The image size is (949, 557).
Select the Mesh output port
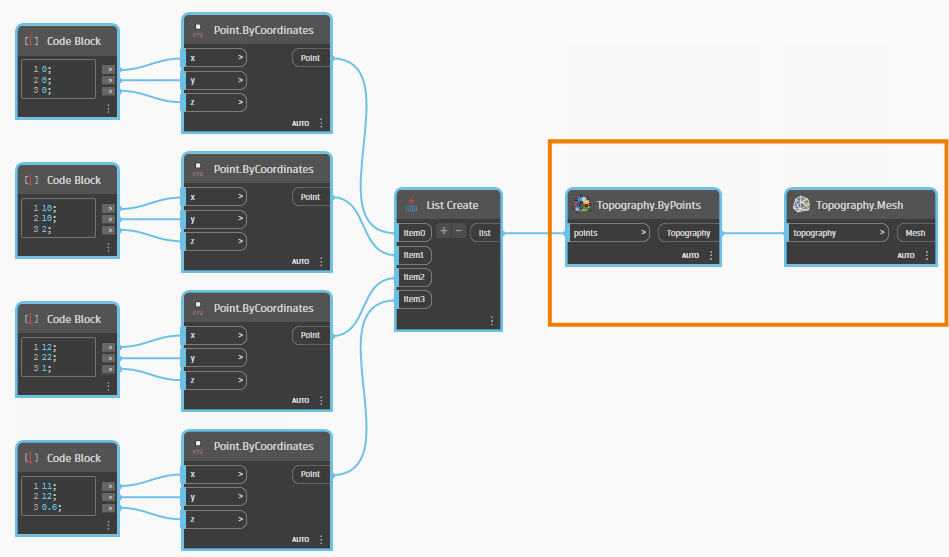[x=915, y=233]
